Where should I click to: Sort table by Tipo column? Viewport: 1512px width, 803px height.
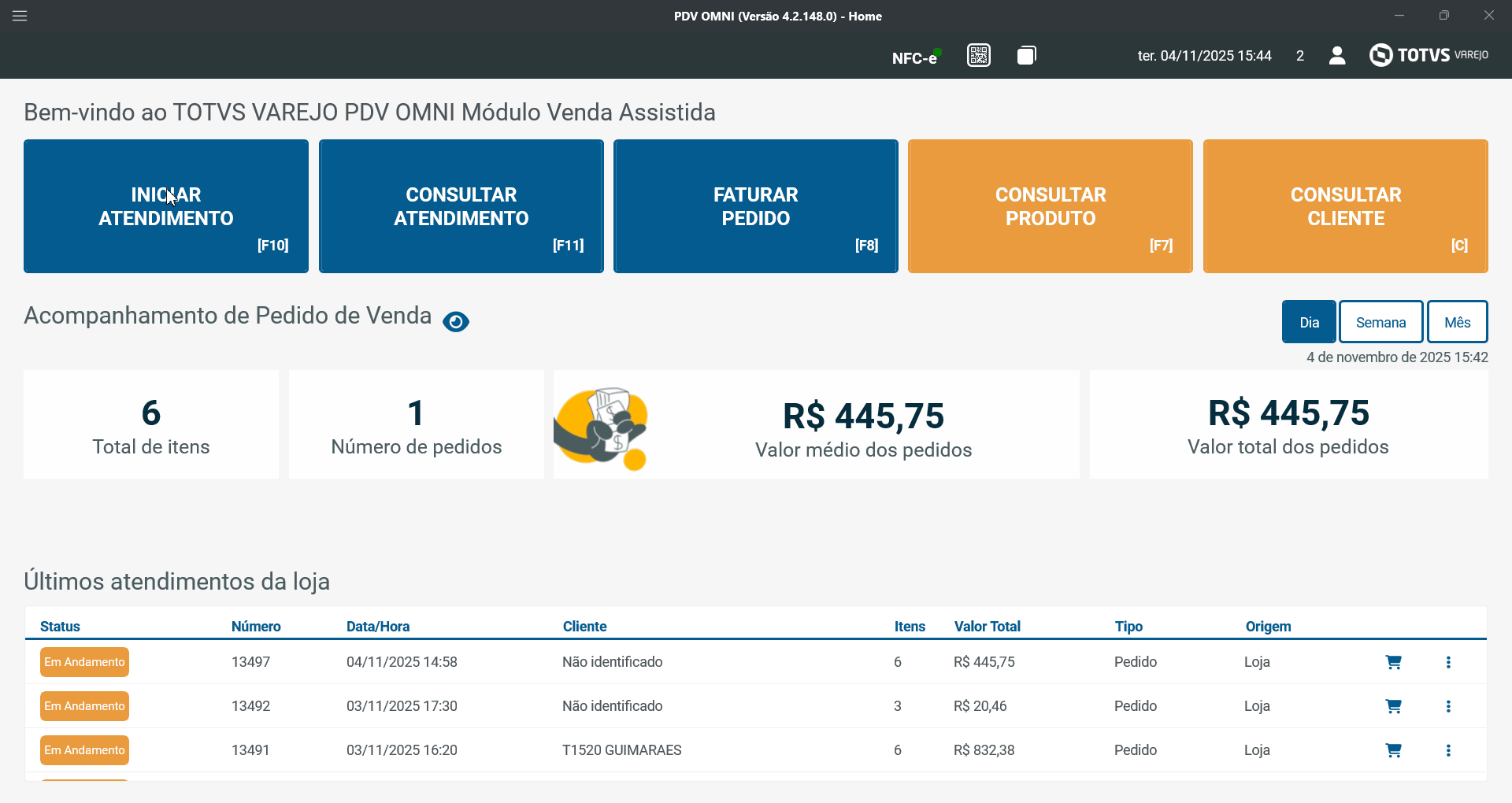coord(1128,627)
